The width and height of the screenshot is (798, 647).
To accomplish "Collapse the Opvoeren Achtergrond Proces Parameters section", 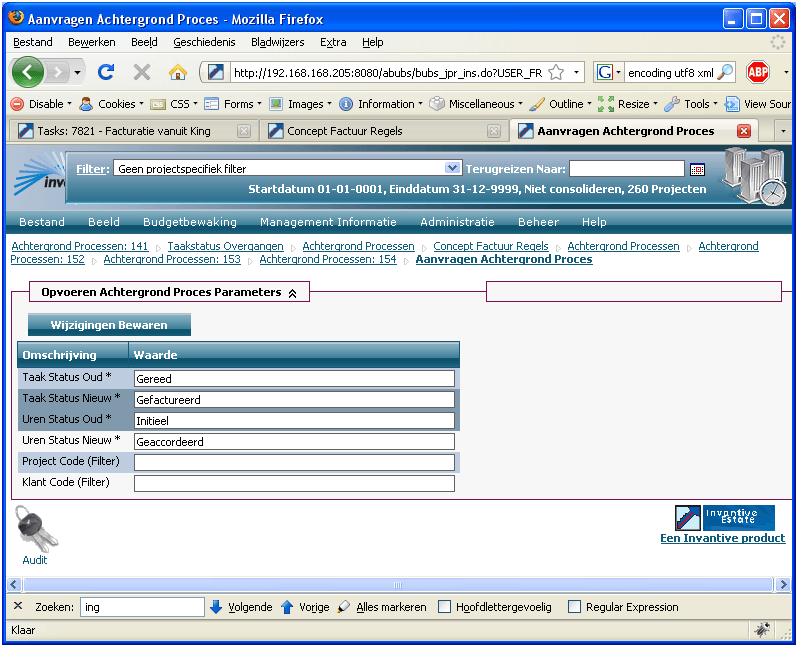I will (x=293, y=294).
